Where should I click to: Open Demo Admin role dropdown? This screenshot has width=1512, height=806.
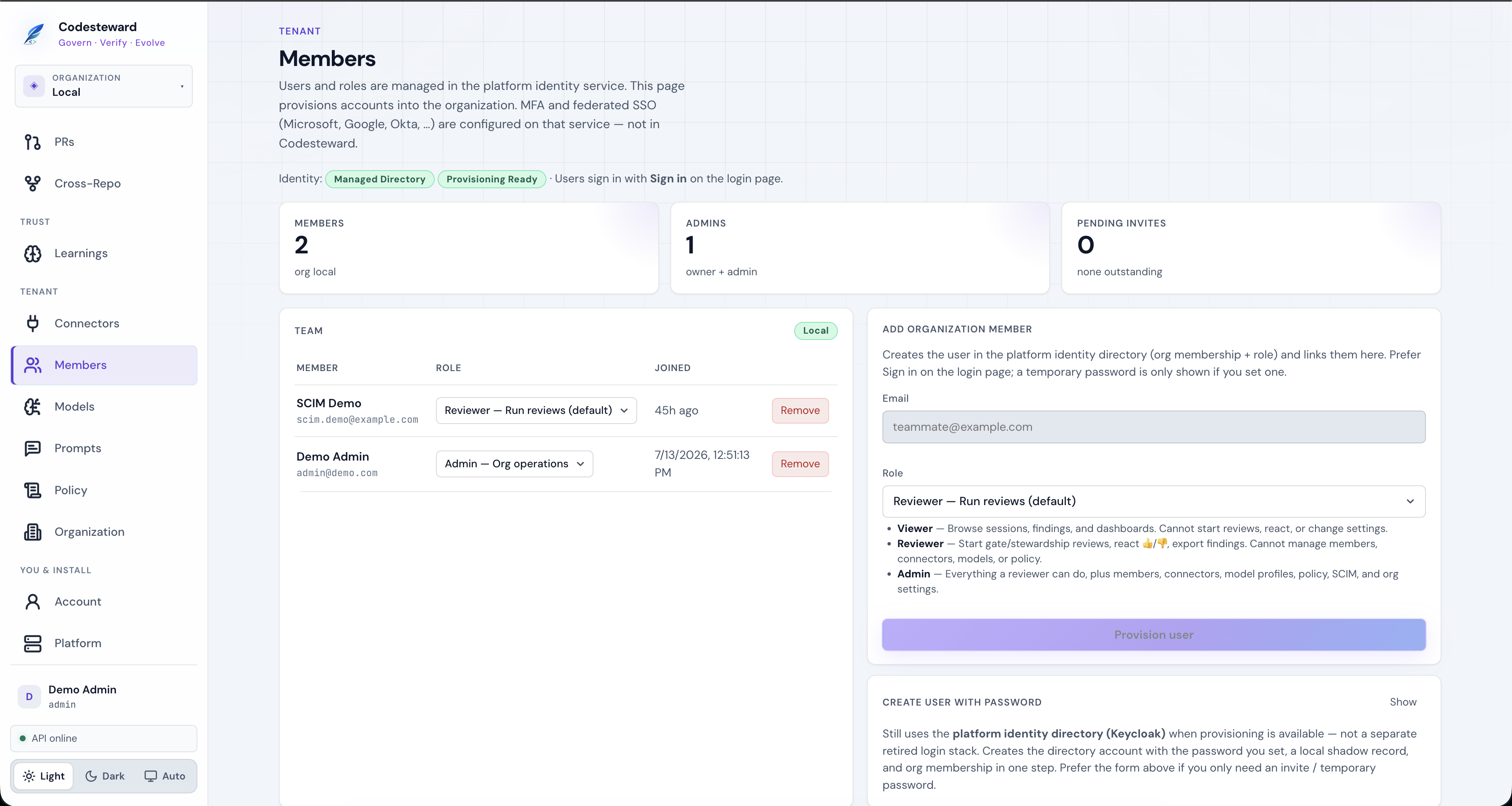[514, 464]
